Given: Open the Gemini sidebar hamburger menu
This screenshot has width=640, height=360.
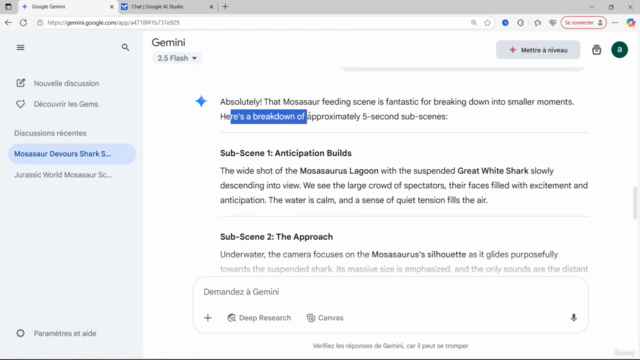Looking at the screenshot, I should [x=20, y=48].
